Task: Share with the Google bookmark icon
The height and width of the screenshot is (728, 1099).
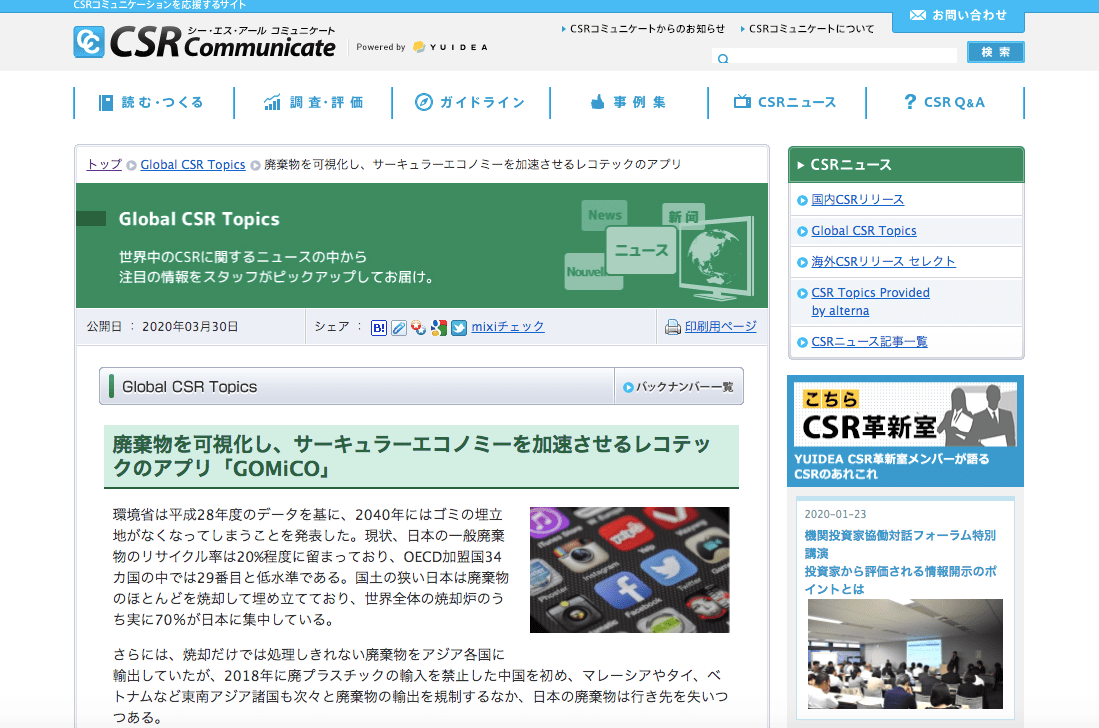Action: pos(439,327)
